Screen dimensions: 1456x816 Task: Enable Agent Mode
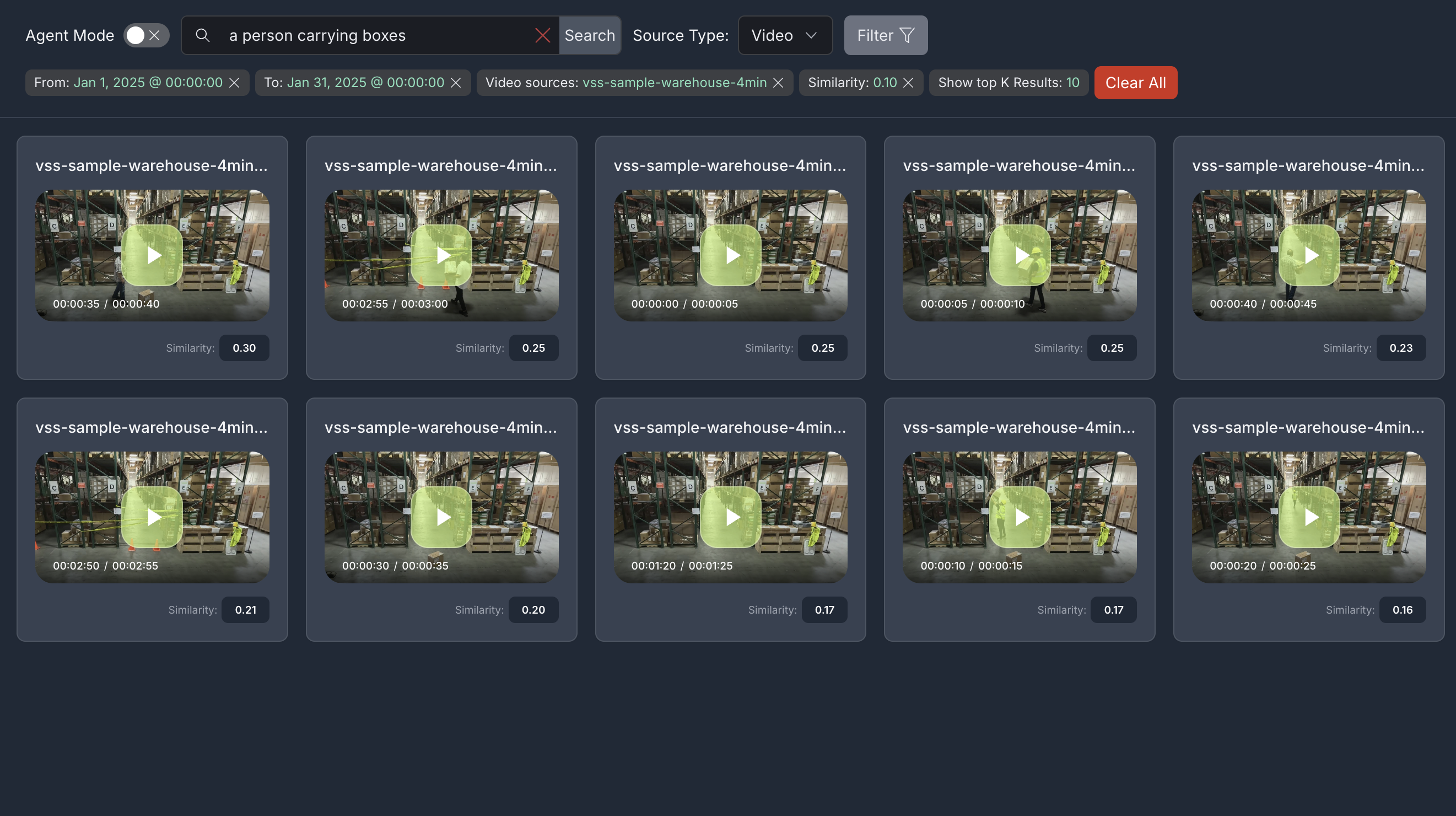tap(136, 35)
